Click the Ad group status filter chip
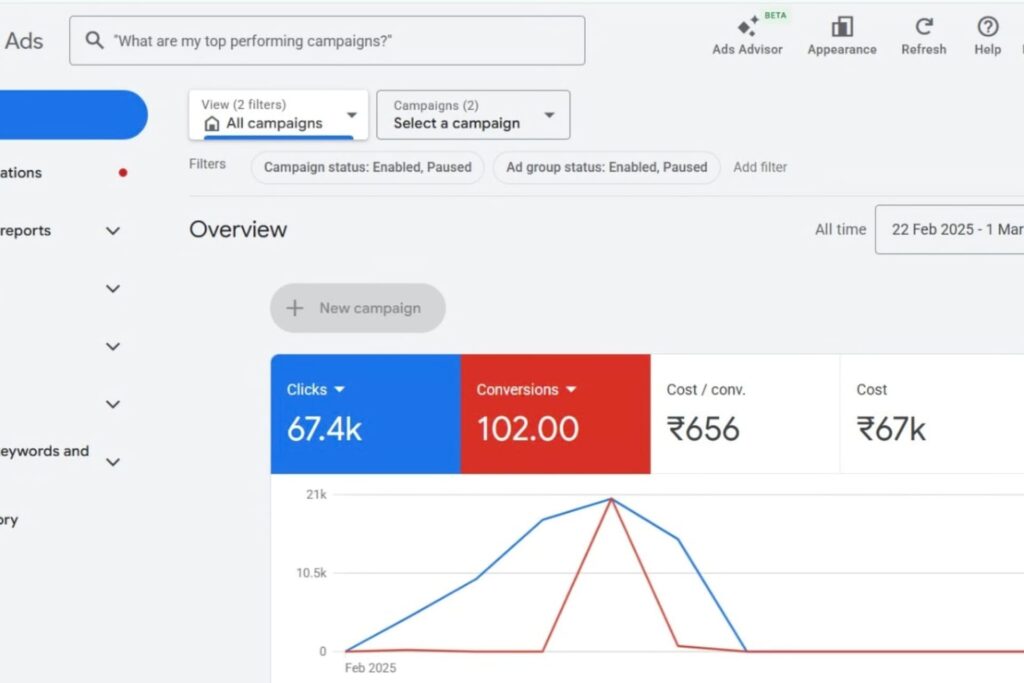The height and width of the screenshot is (683, 1024). [x=606, y=167]
